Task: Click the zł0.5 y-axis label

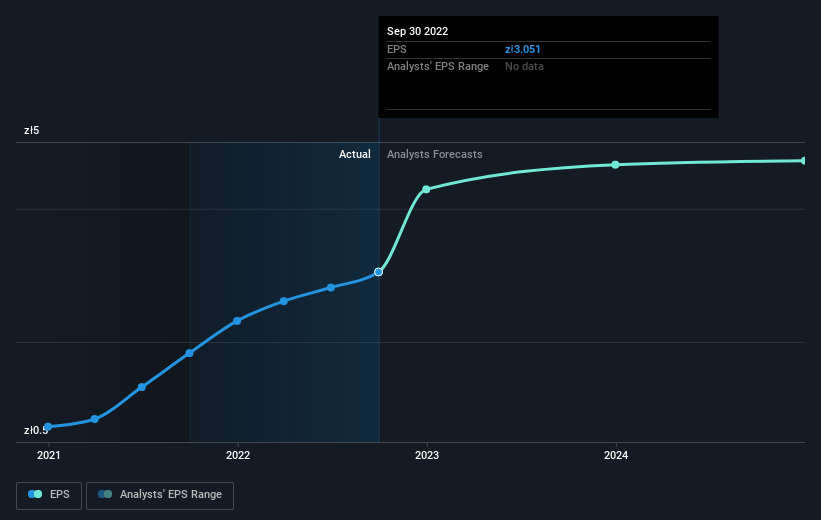Action: [36, 430]
